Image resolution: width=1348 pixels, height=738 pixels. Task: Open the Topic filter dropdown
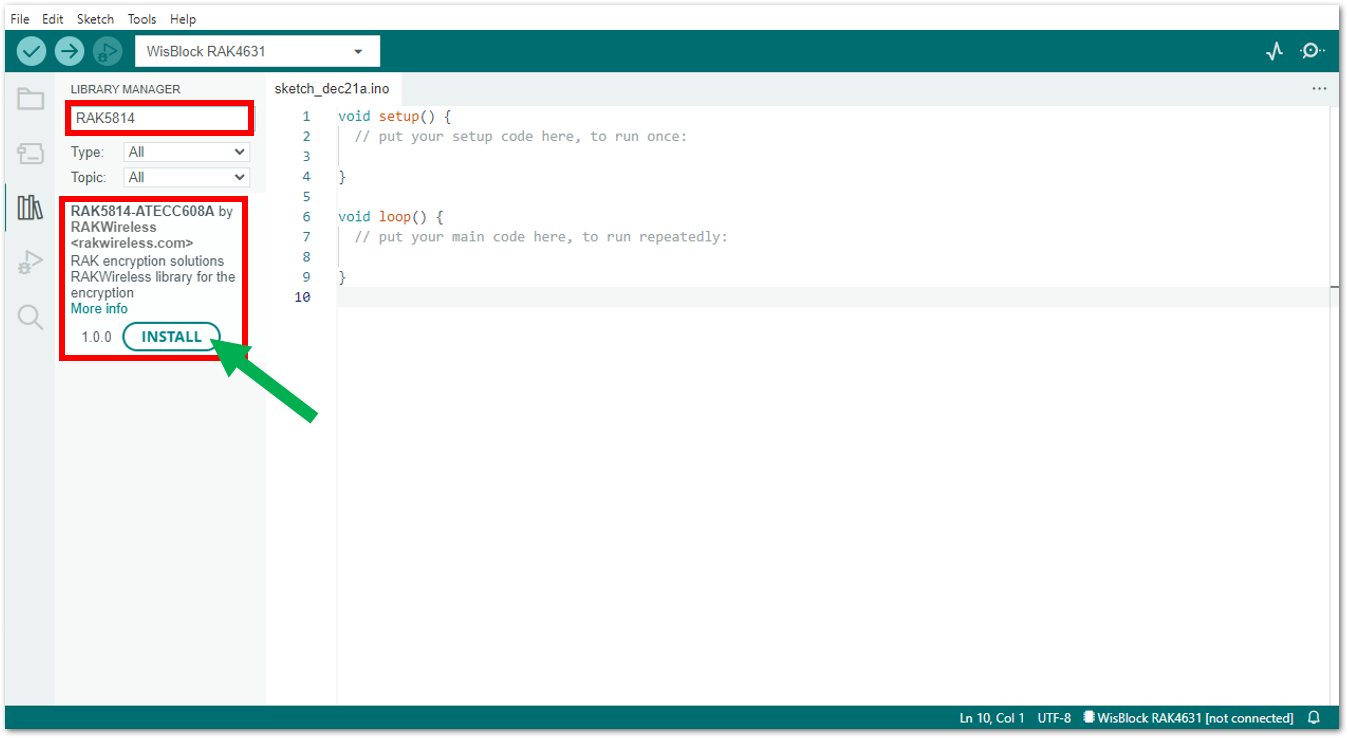click(187, 177)
